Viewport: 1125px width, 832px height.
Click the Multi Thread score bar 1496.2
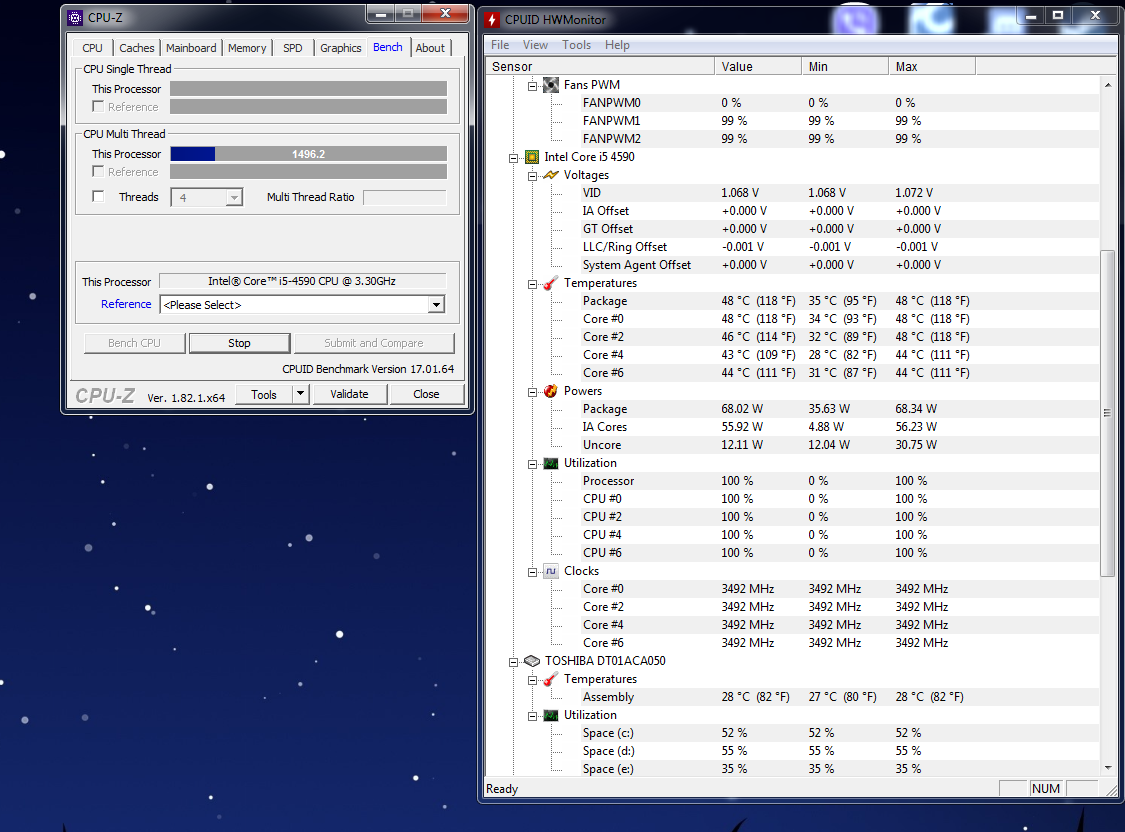click(x=309, y=154)
